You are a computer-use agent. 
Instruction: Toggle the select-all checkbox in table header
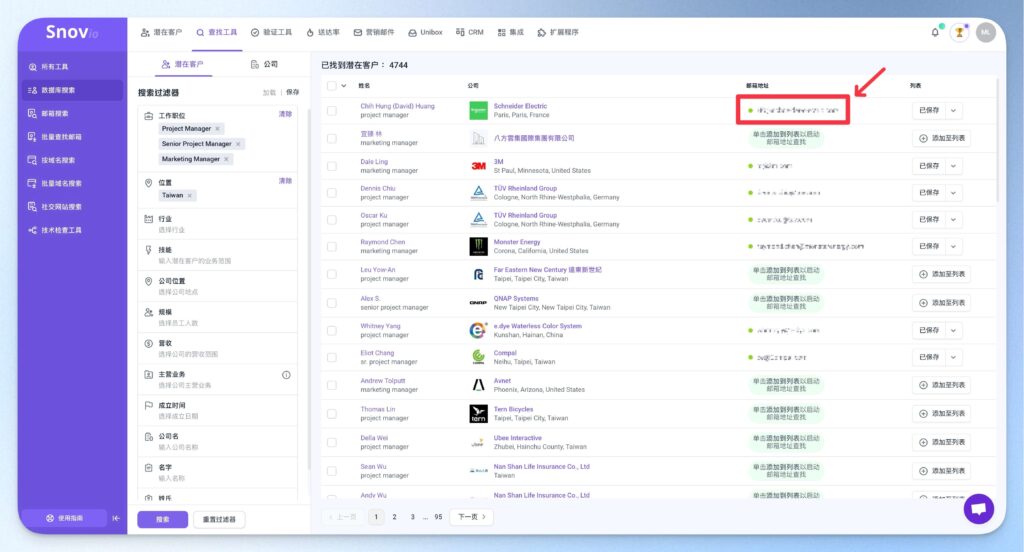332,86
